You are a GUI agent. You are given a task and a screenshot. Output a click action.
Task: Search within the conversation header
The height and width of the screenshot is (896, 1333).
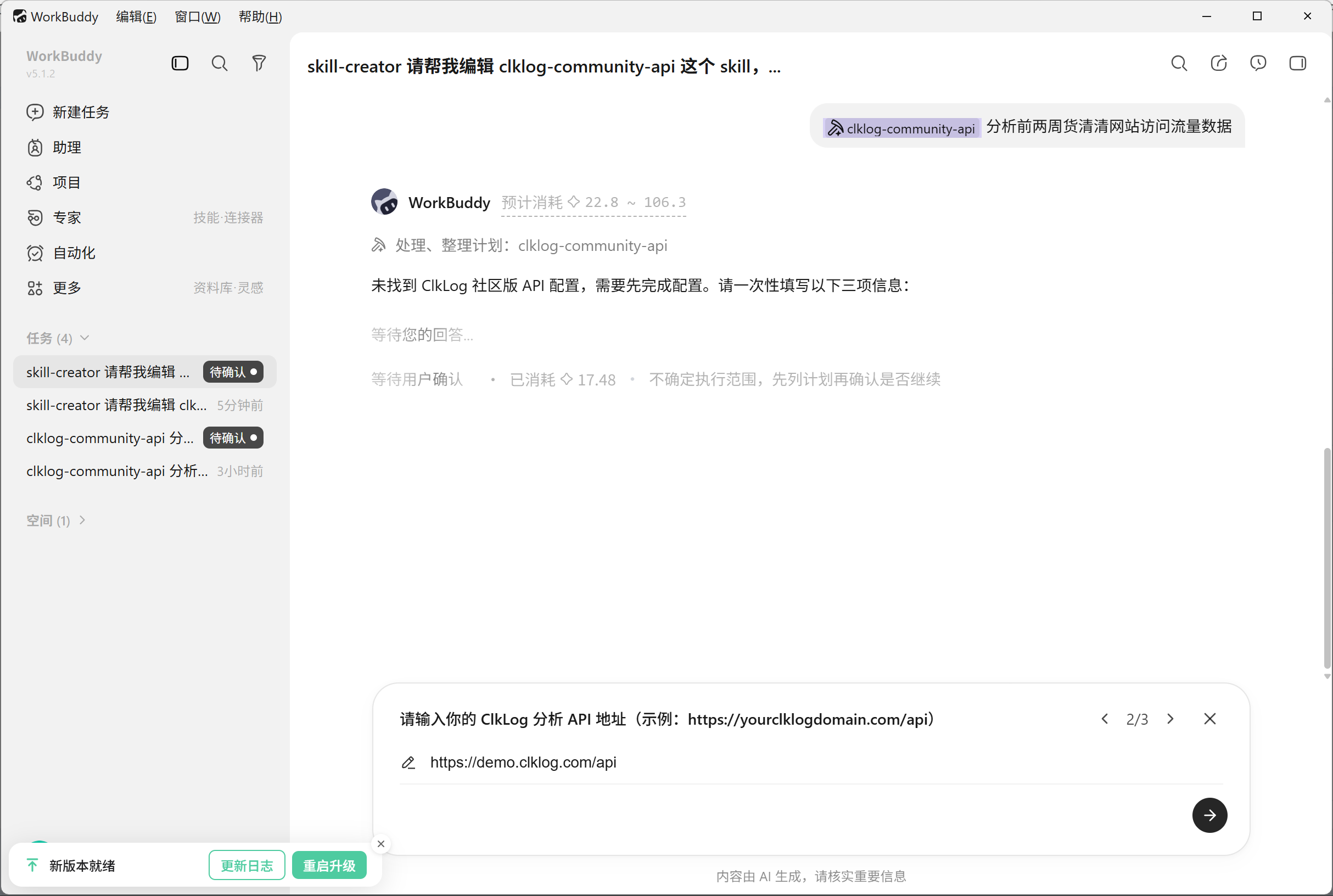(1179, 63)
